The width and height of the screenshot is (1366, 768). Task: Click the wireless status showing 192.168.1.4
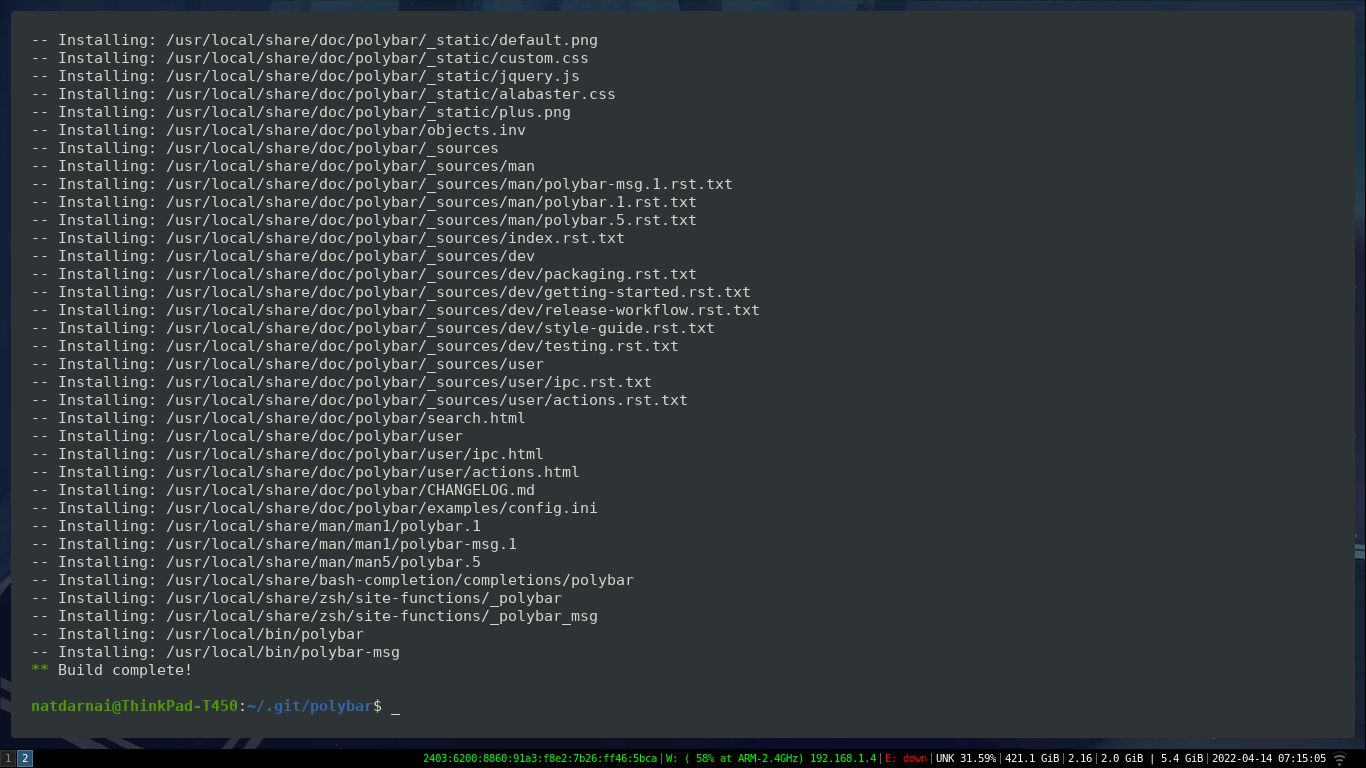pyautogui.click(x=771, y=759)
